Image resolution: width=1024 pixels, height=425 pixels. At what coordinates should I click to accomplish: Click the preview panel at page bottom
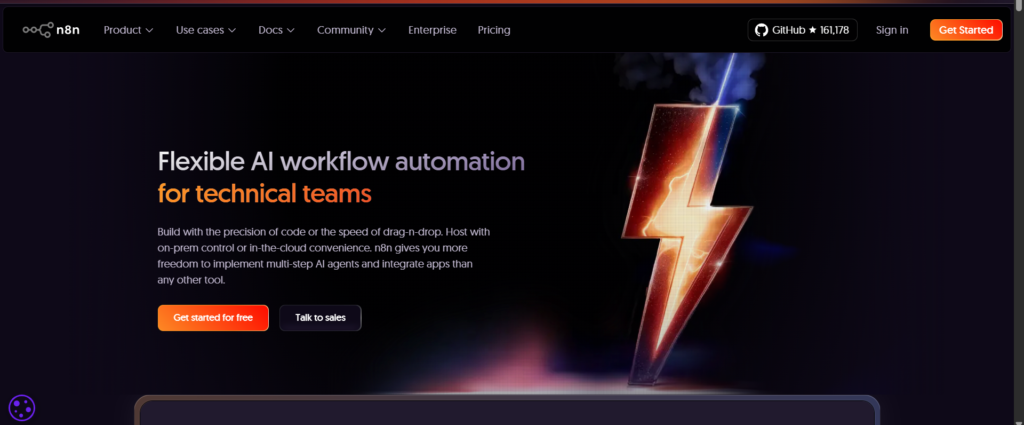point(506,411)
